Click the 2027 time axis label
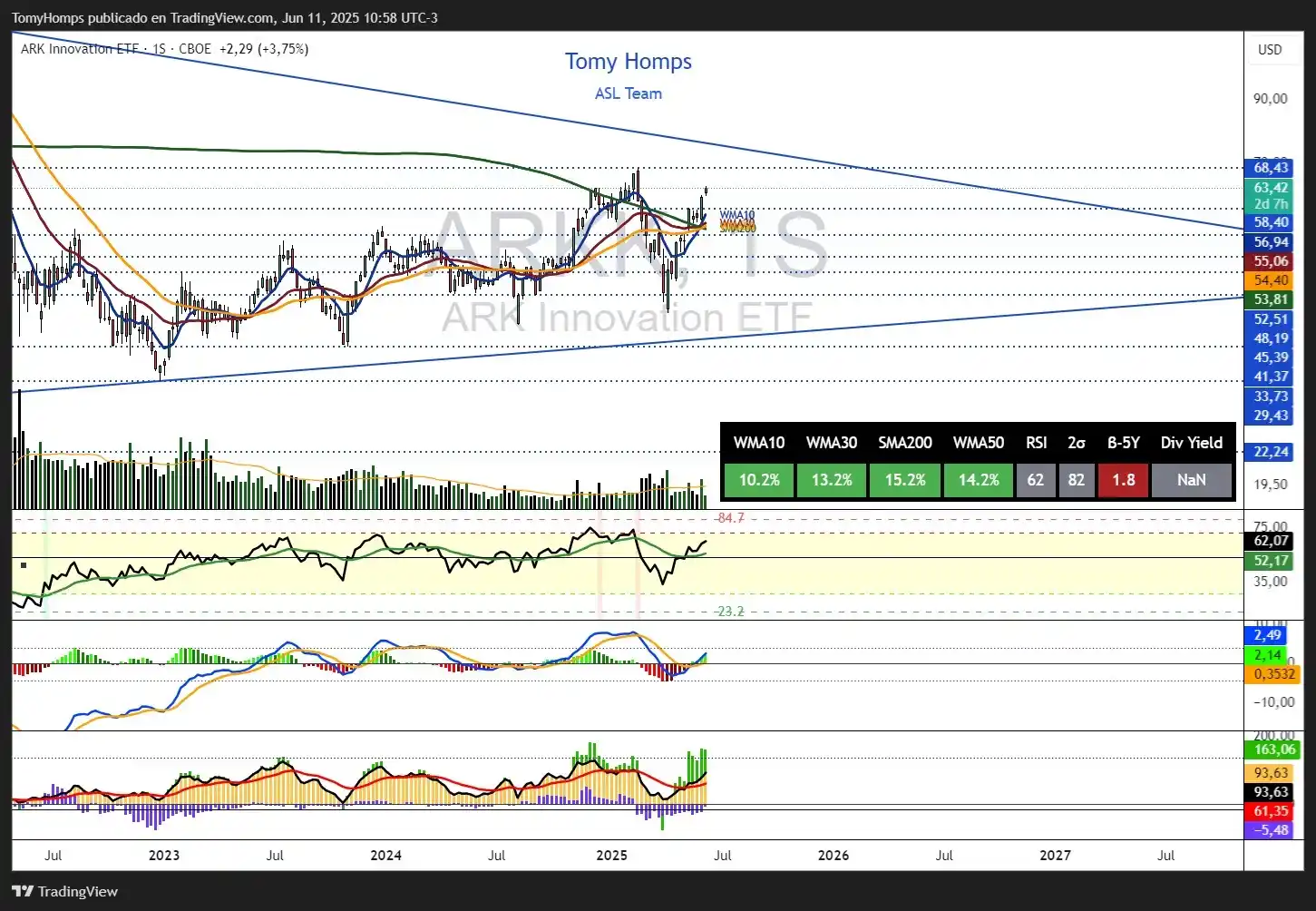This screenshot has width=1316, height=911. pos(1055,856)
